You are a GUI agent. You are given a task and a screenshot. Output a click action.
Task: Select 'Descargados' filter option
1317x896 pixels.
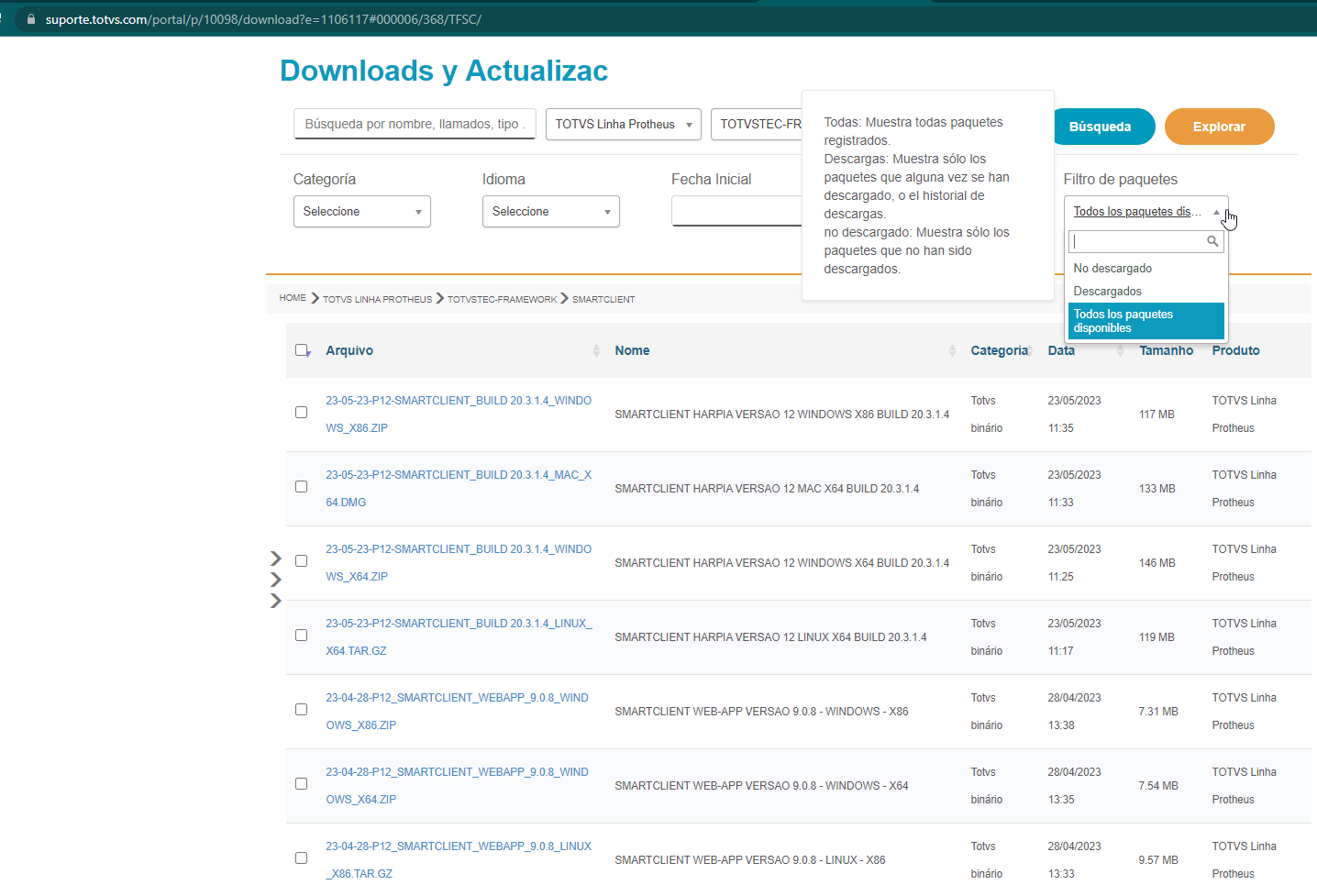pos(1145,291)
